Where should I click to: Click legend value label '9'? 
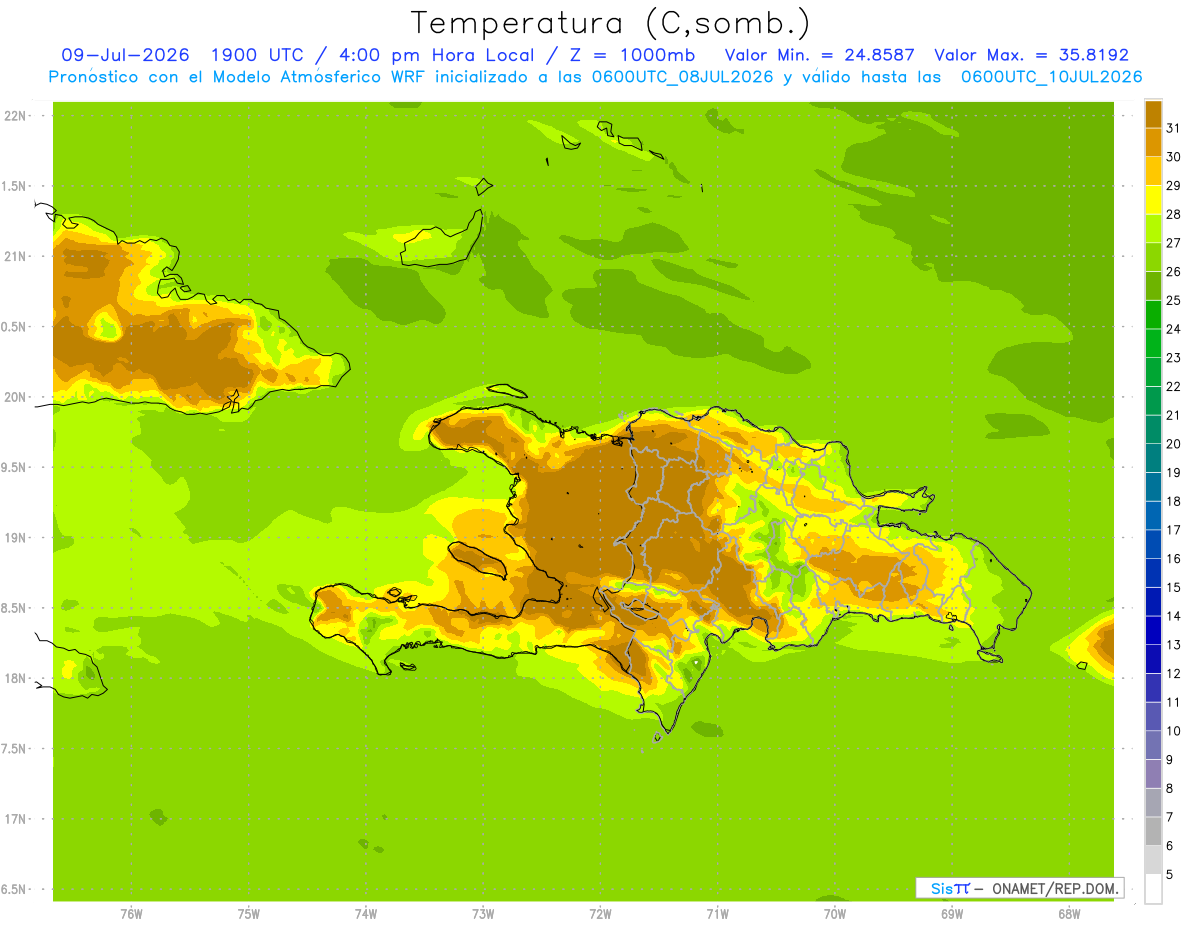[x=1171, y=760]
